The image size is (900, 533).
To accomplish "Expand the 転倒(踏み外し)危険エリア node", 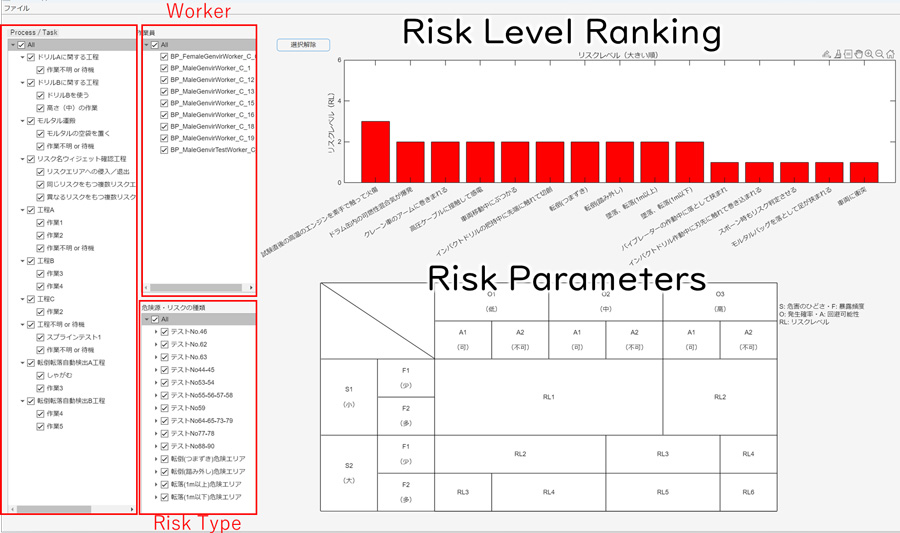I will pos(156,472).
